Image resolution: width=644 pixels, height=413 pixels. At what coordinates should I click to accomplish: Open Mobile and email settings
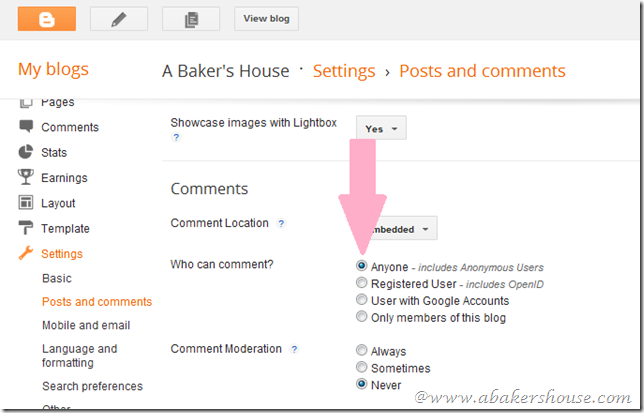point(86,325)
